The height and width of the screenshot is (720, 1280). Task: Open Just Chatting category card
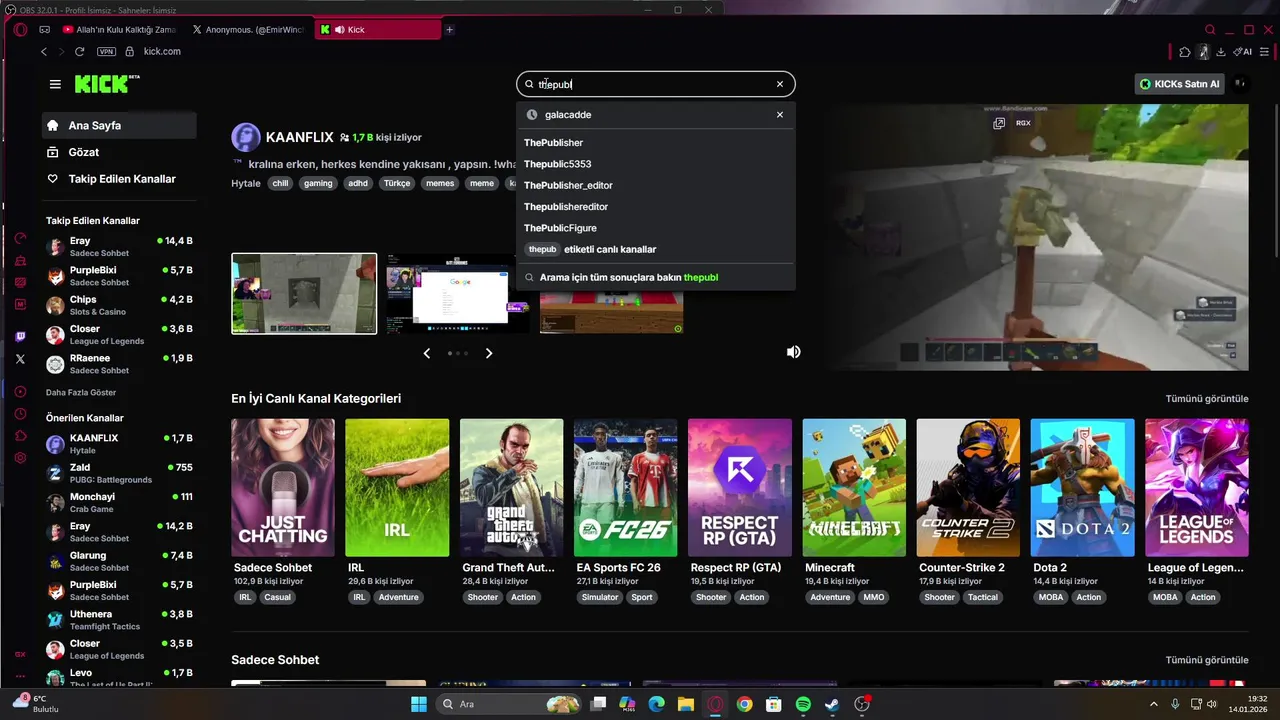[283, 487]
